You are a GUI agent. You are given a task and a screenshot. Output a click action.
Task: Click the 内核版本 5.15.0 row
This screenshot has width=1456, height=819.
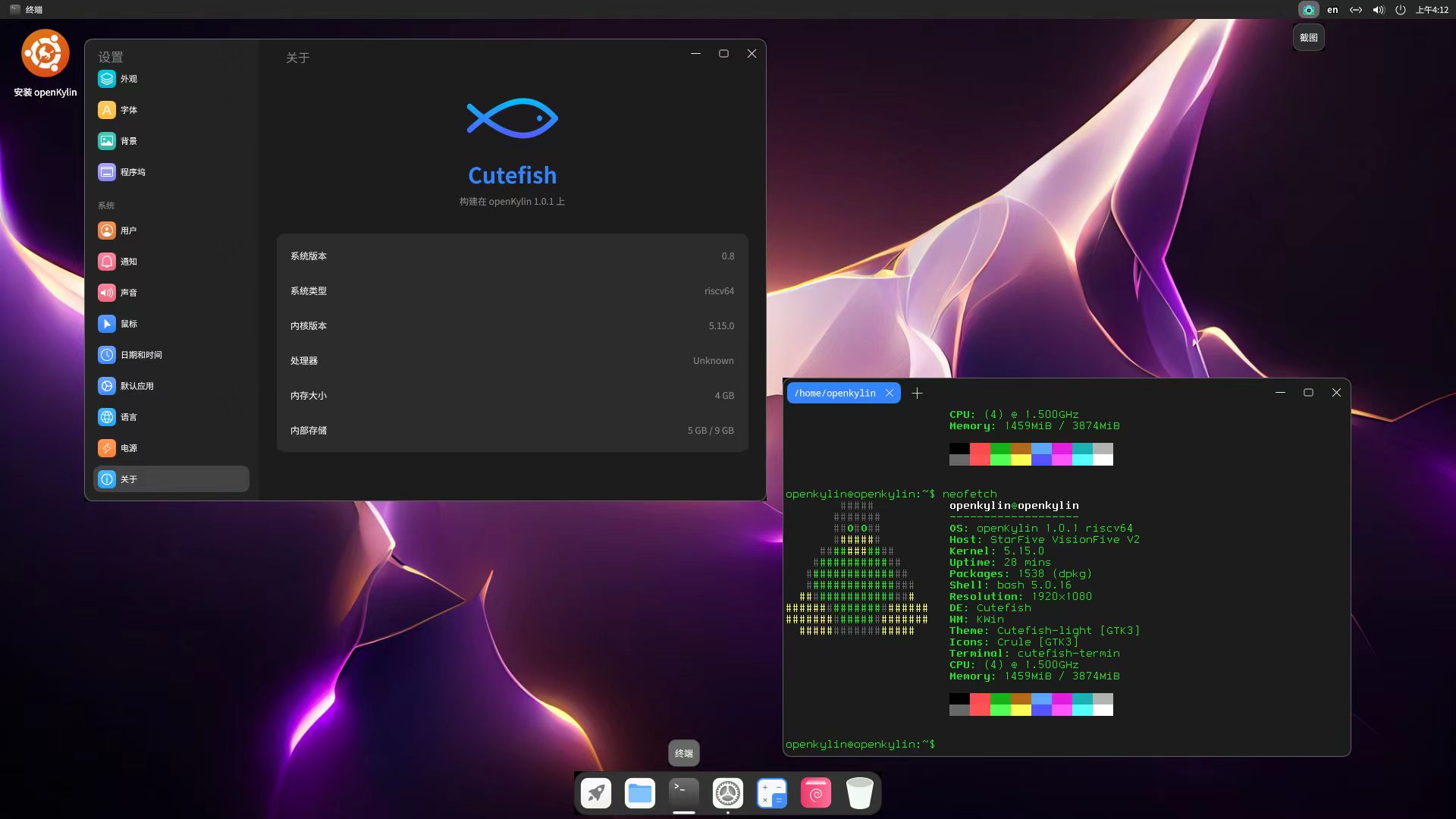(513, 326)
